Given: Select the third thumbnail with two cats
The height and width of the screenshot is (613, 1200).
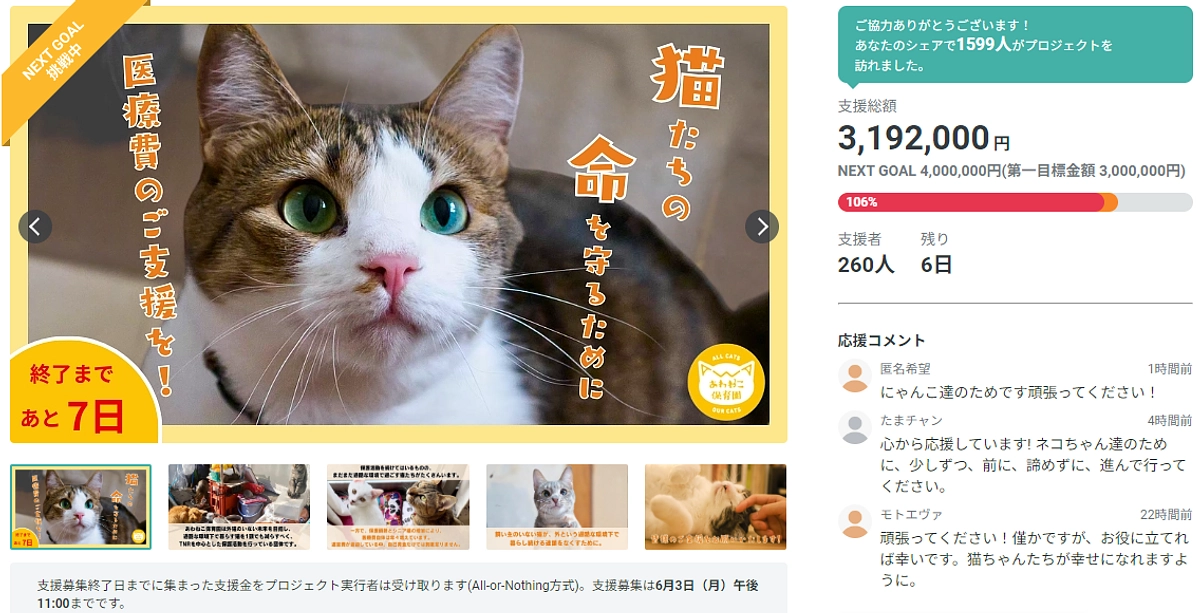Looking at the screenshot, I should [x=398, y=506].
